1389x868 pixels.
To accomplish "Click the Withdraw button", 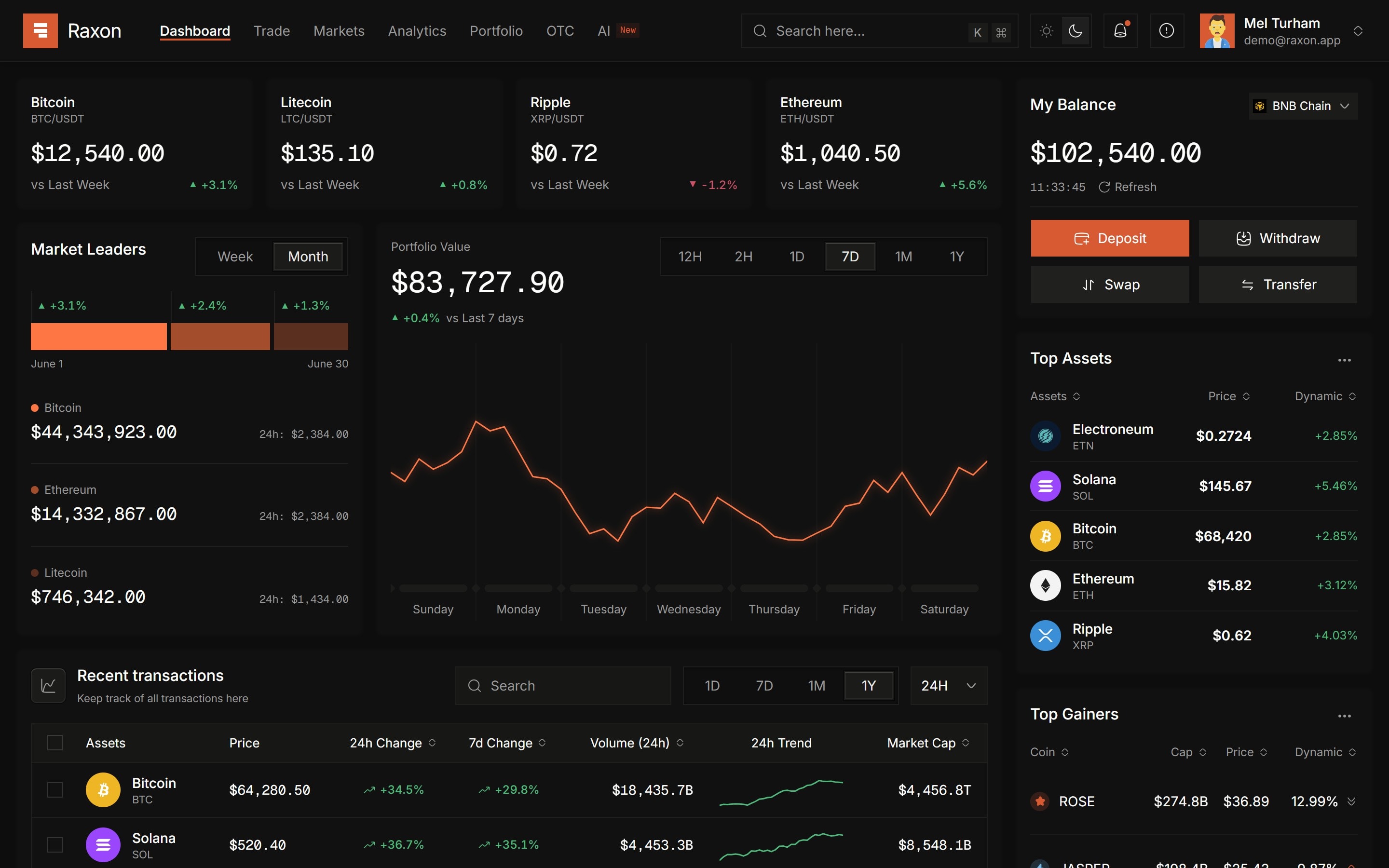I will (x=1278, y=238).
